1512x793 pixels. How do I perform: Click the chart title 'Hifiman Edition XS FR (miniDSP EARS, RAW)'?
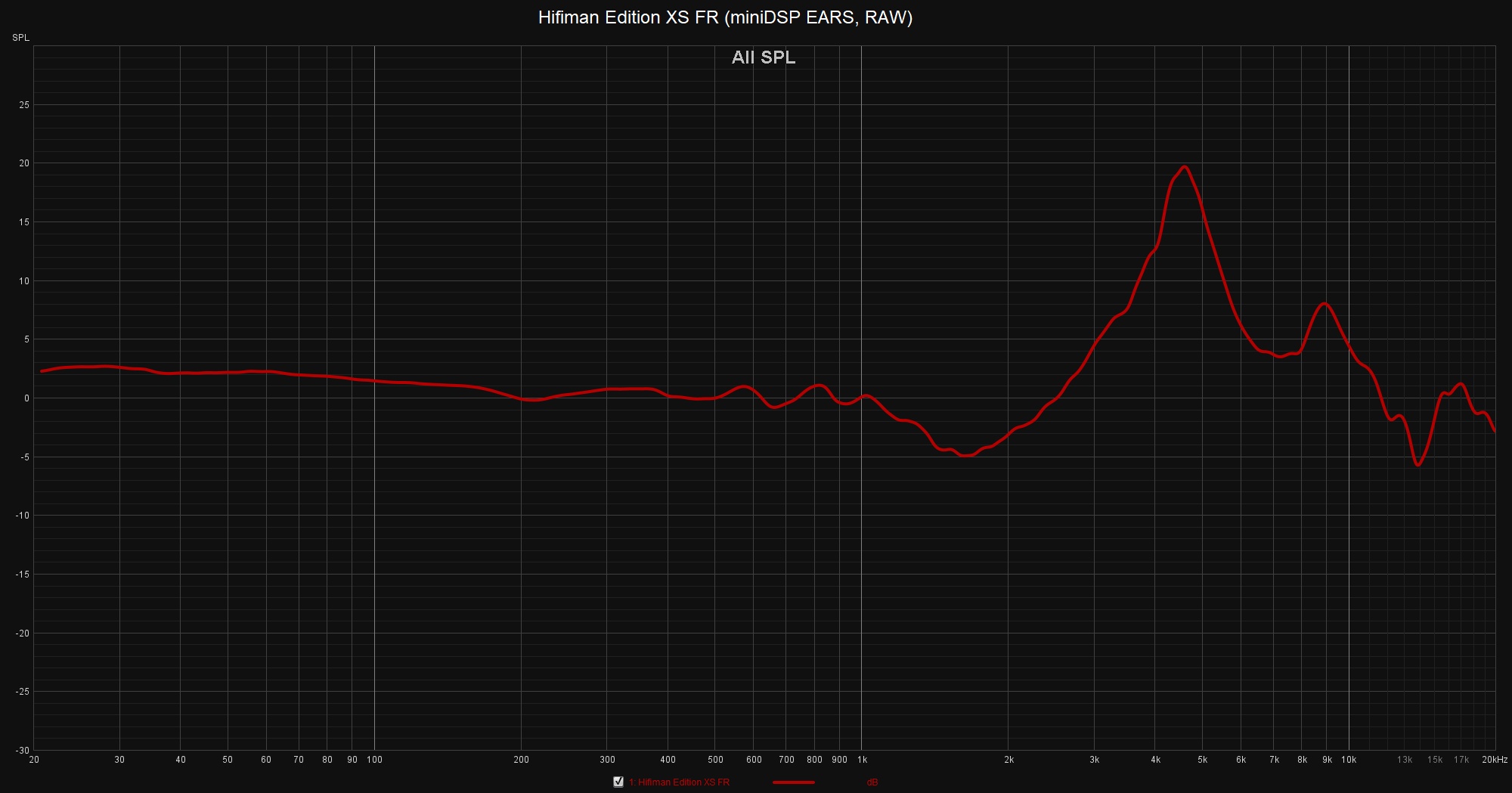(725, 17)
